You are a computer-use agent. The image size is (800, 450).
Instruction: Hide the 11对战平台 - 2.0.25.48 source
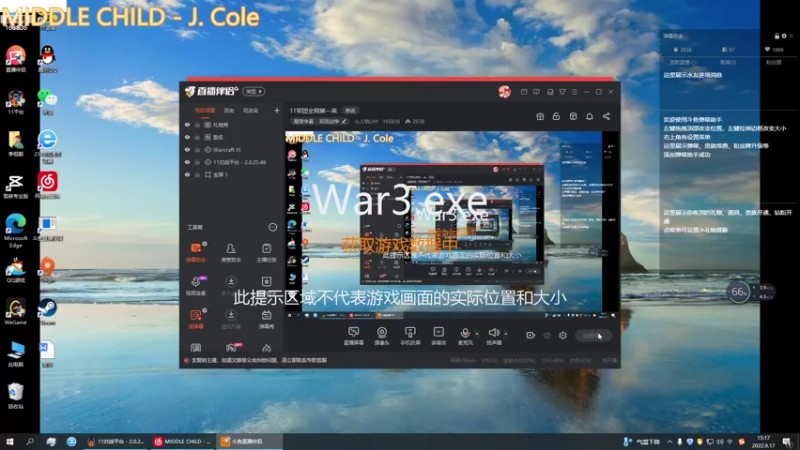187,162
